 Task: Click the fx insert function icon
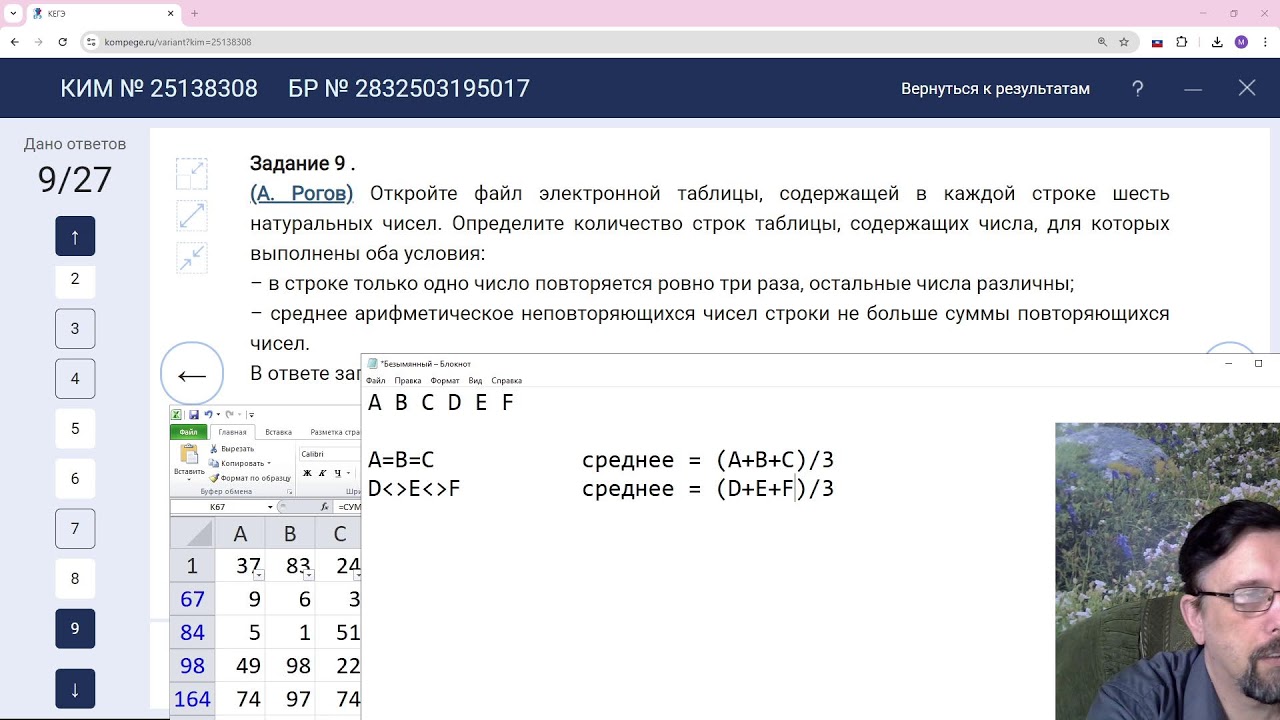325,507
